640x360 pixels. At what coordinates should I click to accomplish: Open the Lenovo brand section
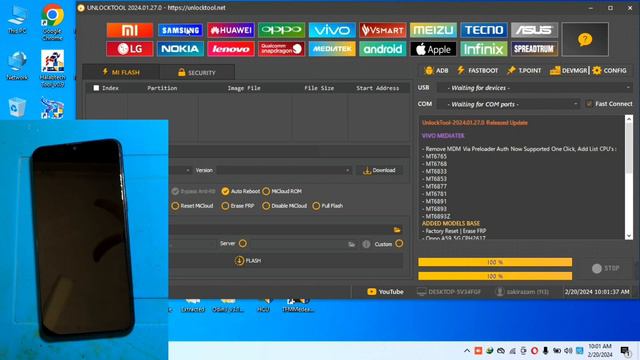click(x=231, y=49)
